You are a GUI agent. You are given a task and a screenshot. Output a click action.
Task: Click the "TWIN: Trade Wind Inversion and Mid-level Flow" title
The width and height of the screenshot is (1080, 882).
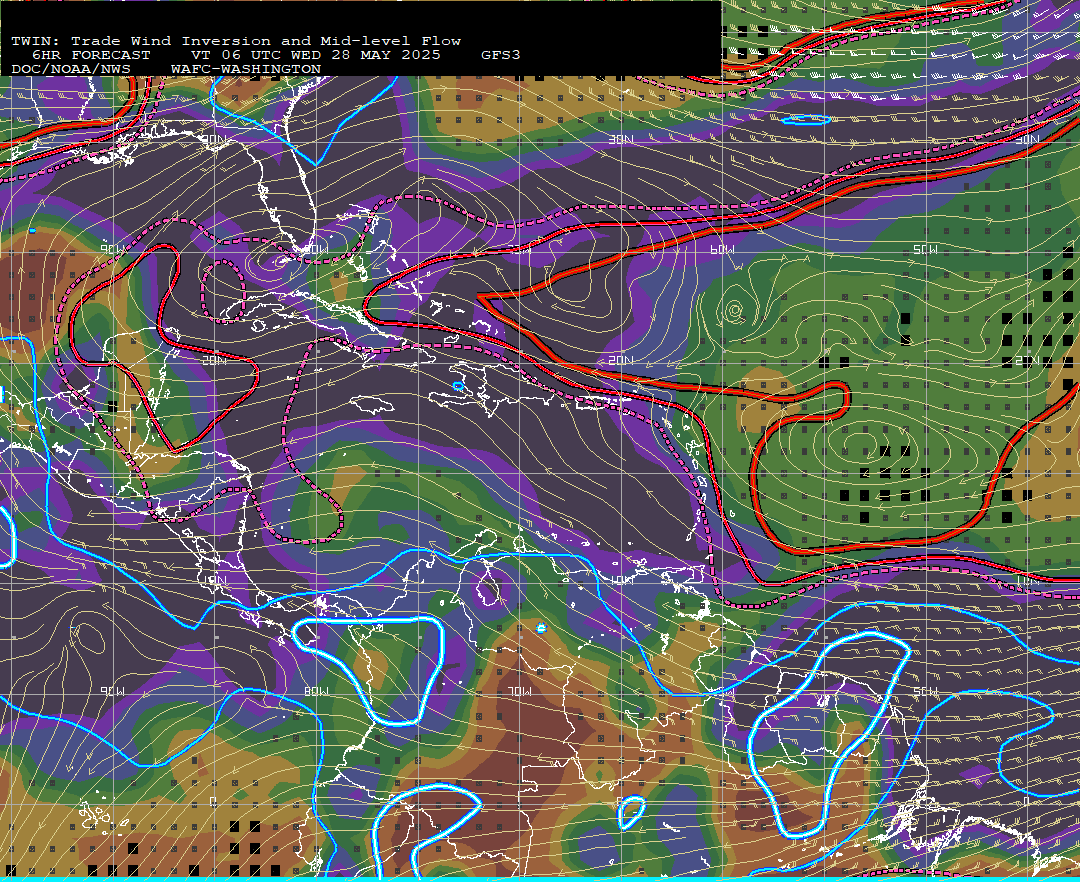(236, 41)
